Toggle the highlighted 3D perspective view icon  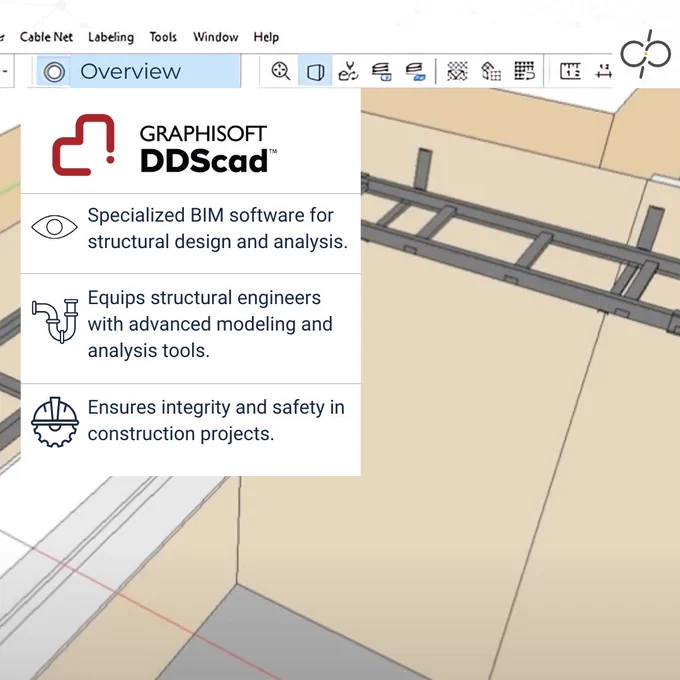point(315,71)
